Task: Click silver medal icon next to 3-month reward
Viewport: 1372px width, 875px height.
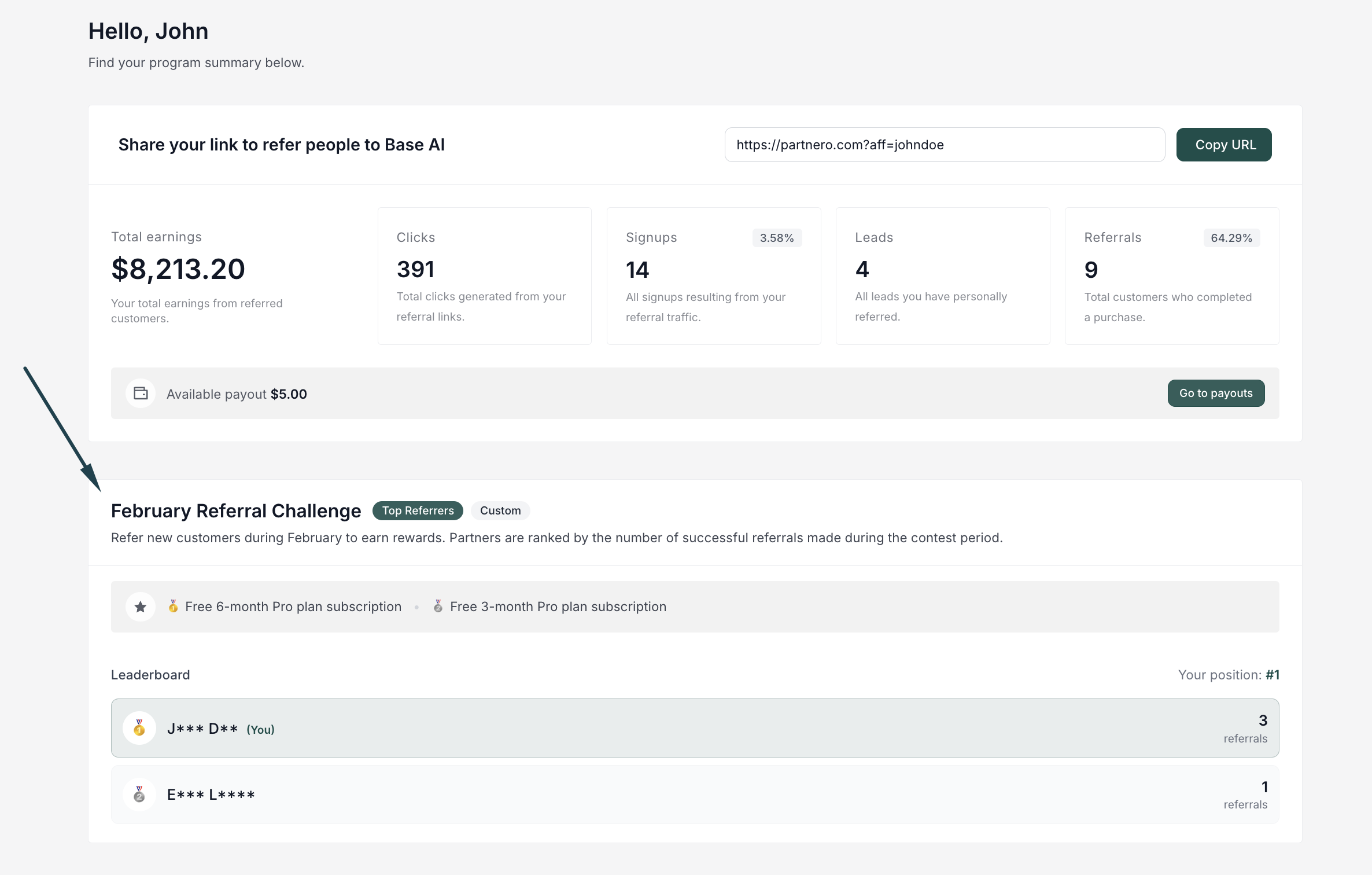Action: pyautogui.click(x=438, y=606)
